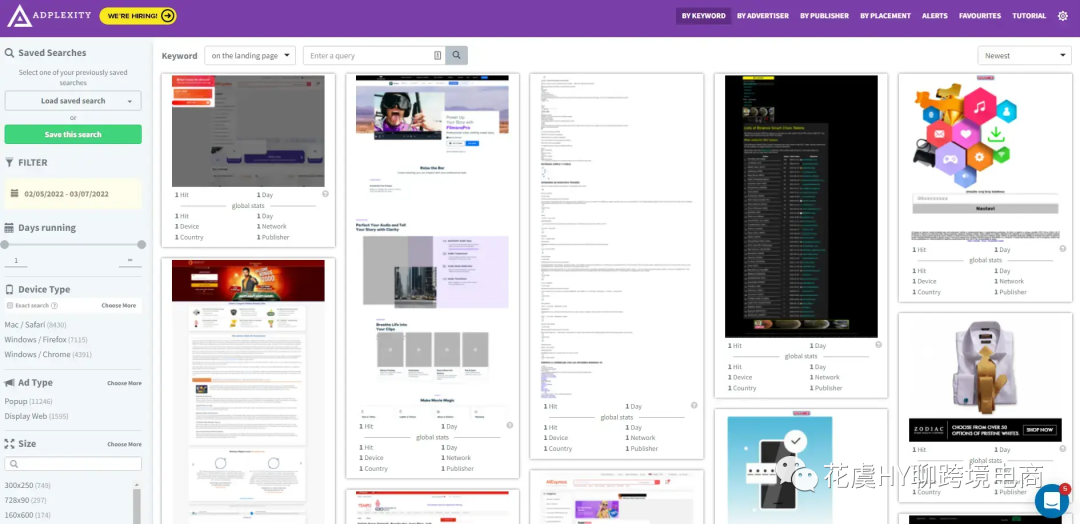Filter by Mac / Safari device type
Image resolution: width=1080 pixels, height=524 pixels.
click(x=24, y=325)
